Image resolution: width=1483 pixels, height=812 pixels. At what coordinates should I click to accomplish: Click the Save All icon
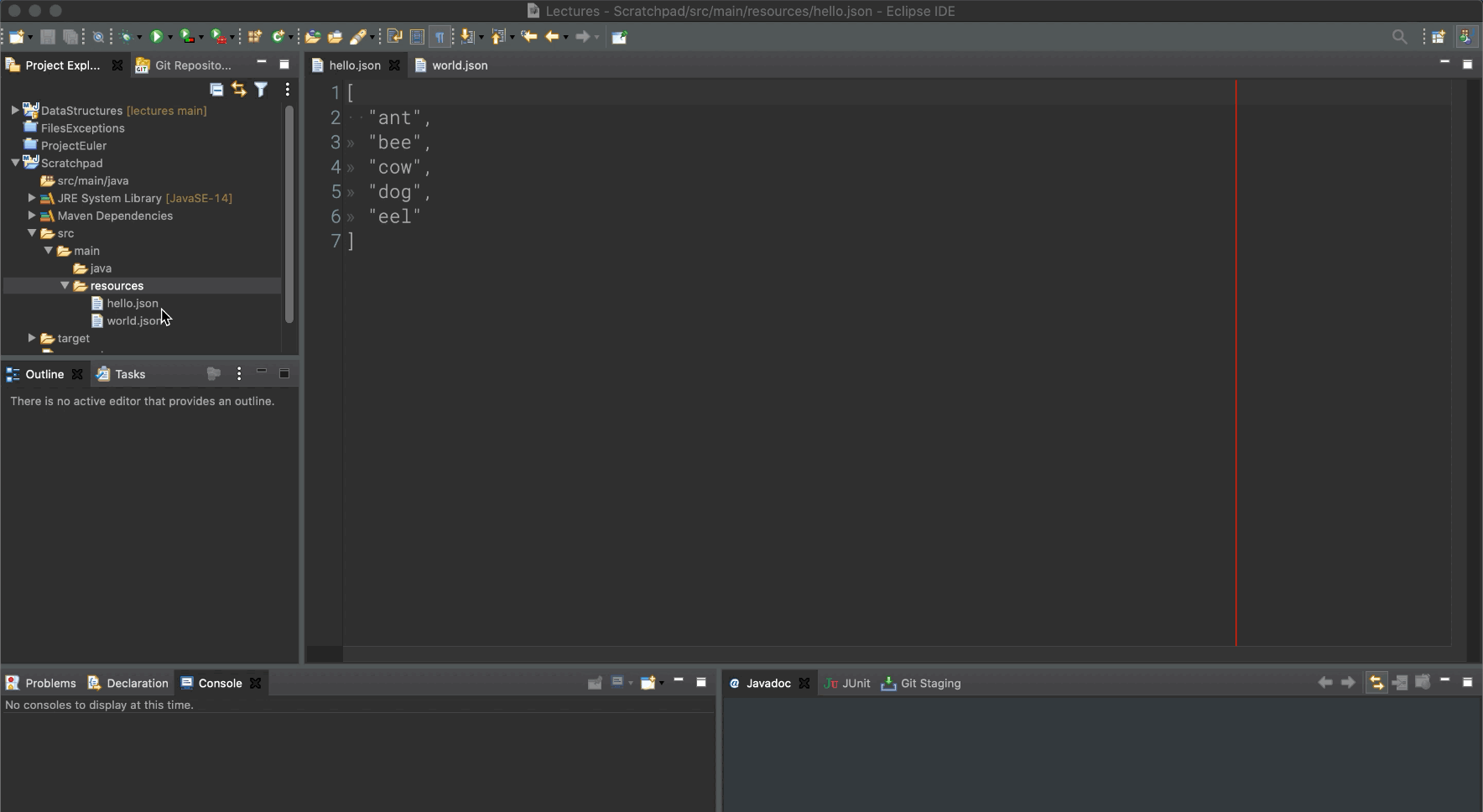(70, 37)
